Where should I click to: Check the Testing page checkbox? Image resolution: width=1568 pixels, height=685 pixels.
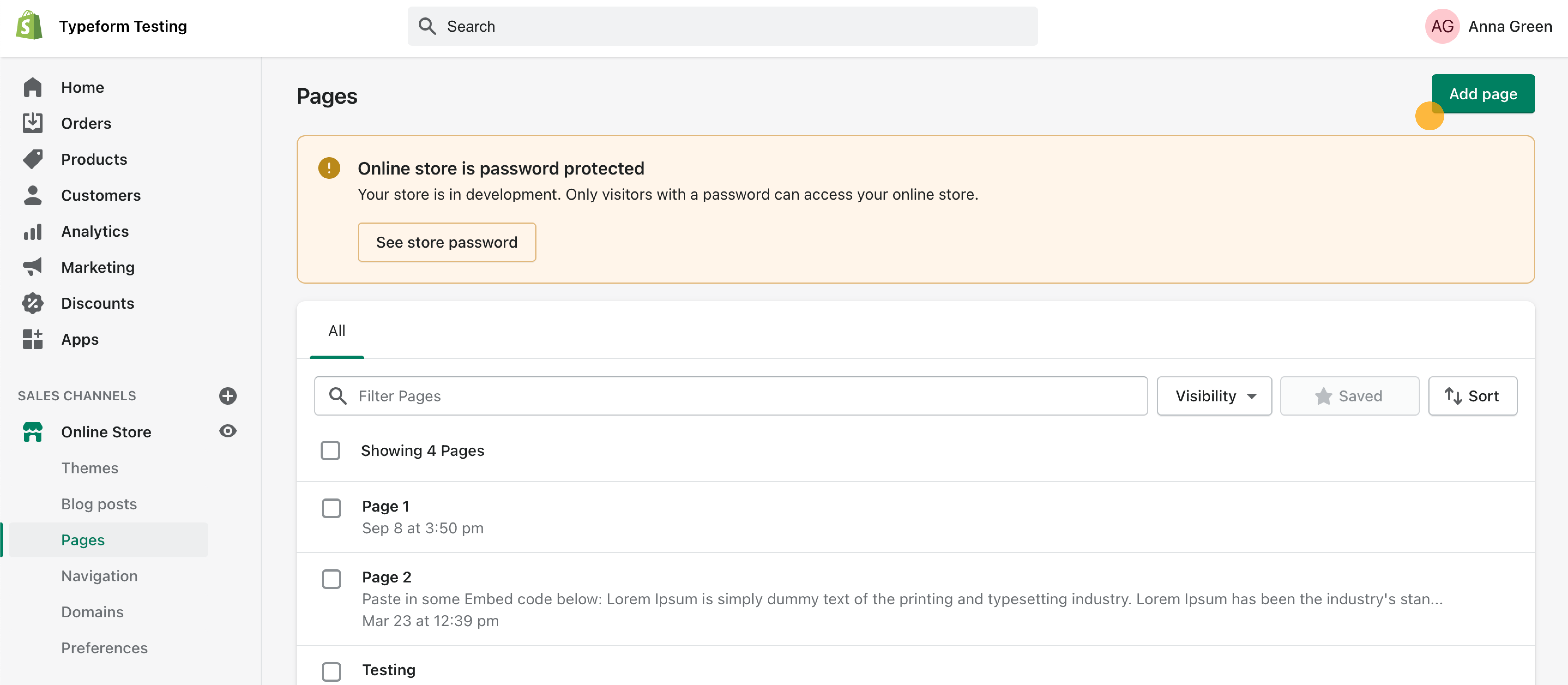pyautogui.click(x=331, y=671)
